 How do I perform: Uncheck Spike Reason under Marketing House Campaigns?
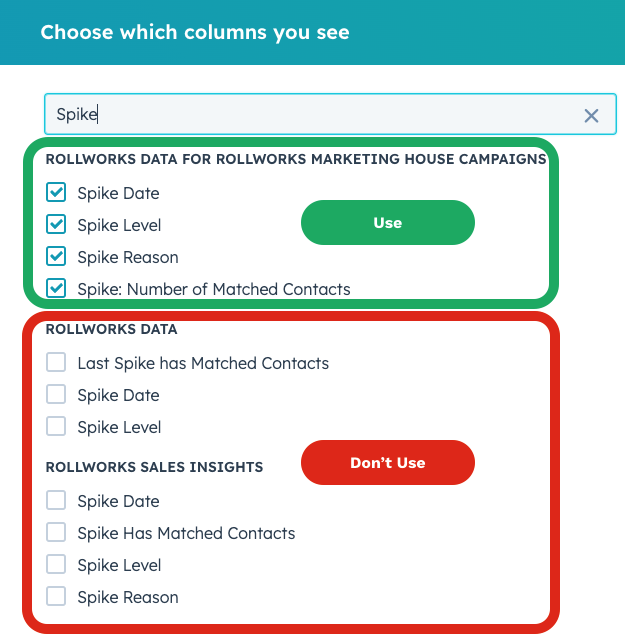57,257
